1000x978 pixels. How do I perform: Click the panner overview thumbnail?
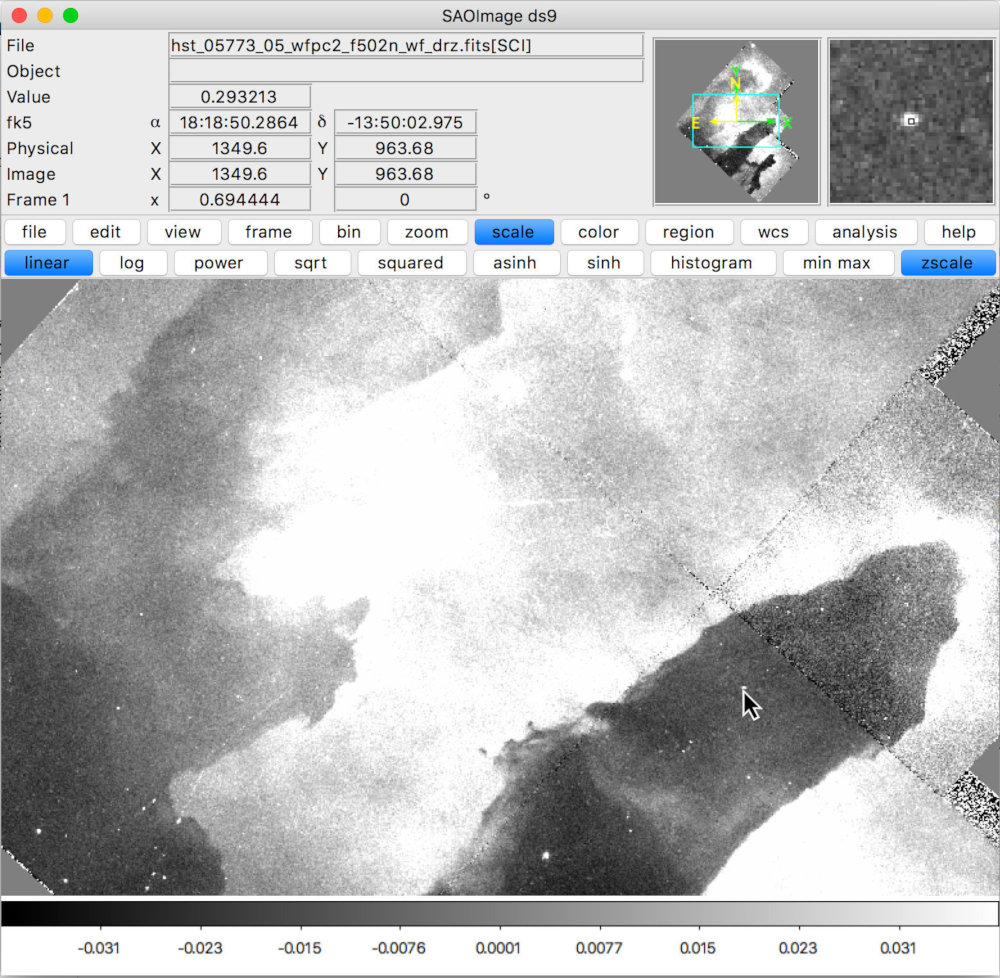point(737,122)
